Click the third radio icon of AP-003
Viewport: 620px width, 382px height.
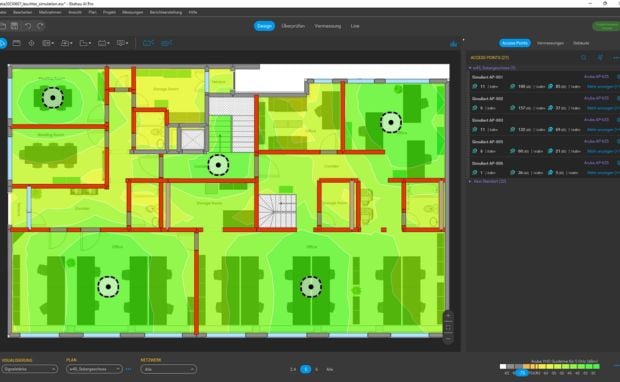[x=550, y=130]
